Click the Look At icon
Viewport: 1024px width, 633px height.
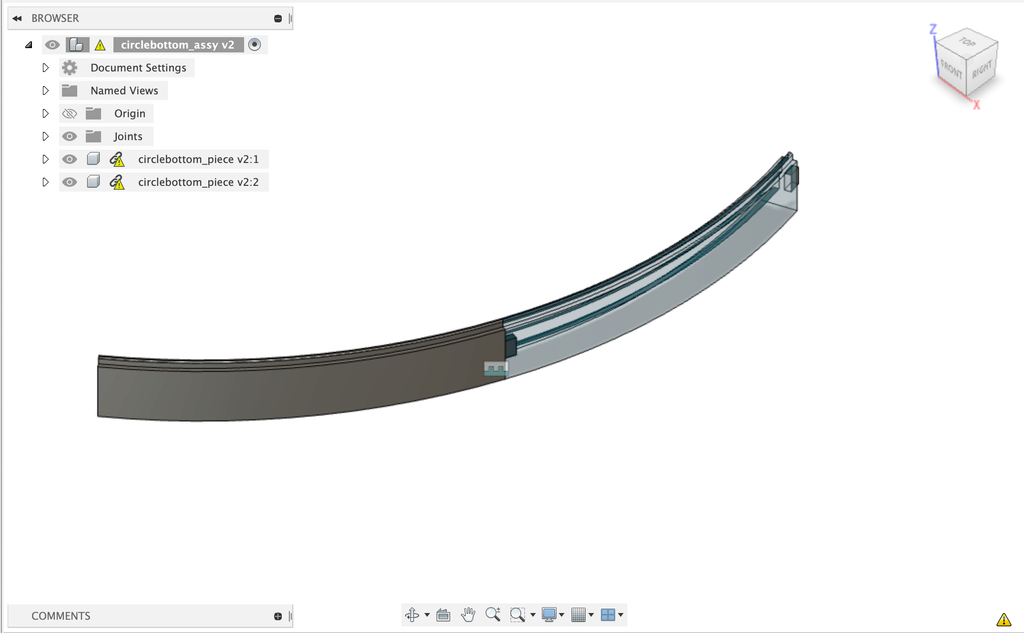[x=443, y=615]
